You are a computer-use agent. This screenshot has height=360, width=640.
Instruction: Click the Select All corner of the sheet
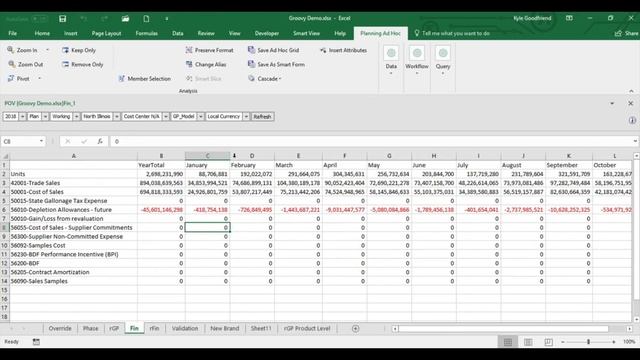pyautogui.click(x=5, y=156)
